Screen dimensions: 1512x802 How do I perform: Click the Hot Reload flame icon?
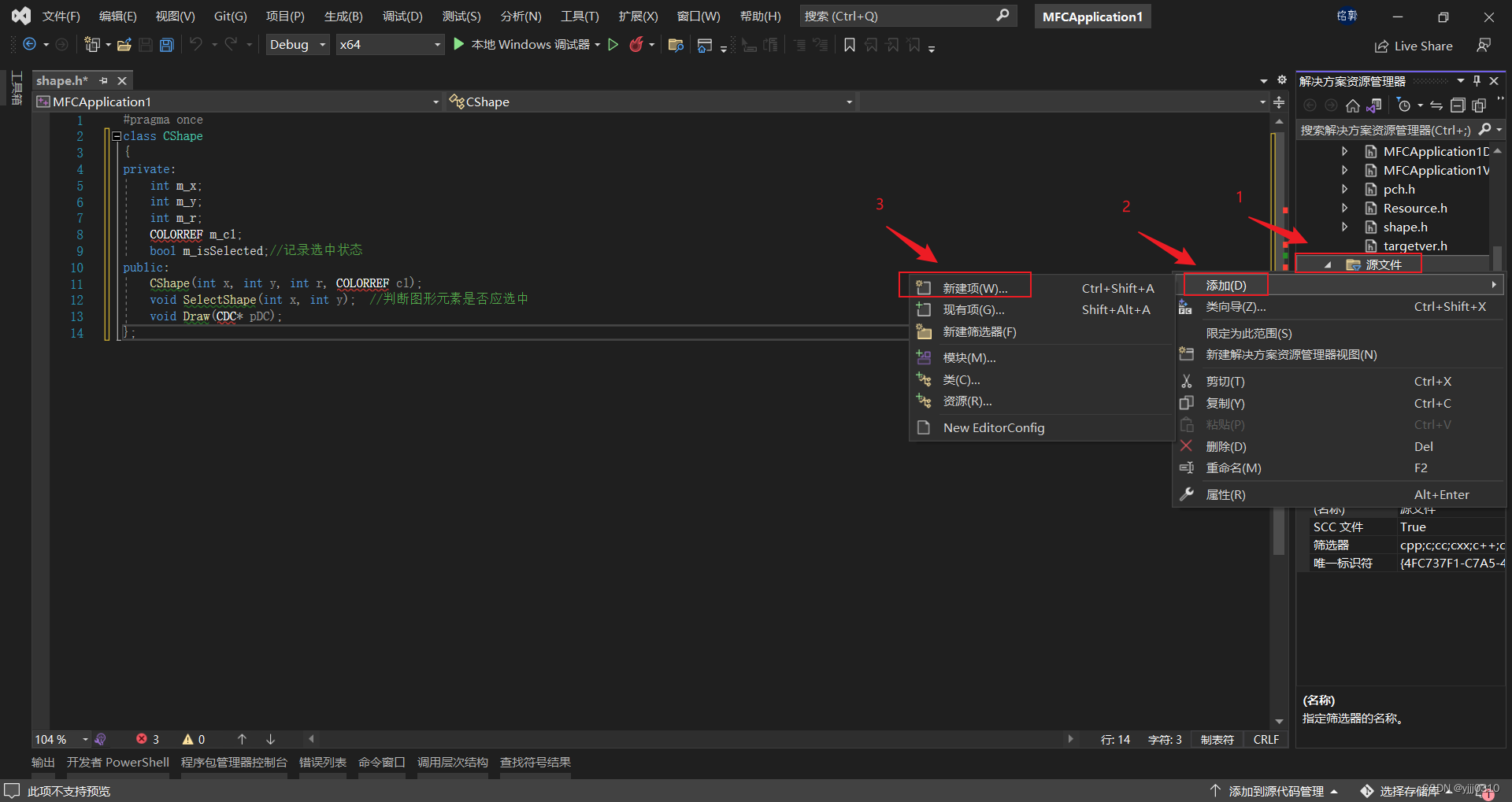click(x=636, y=45)
